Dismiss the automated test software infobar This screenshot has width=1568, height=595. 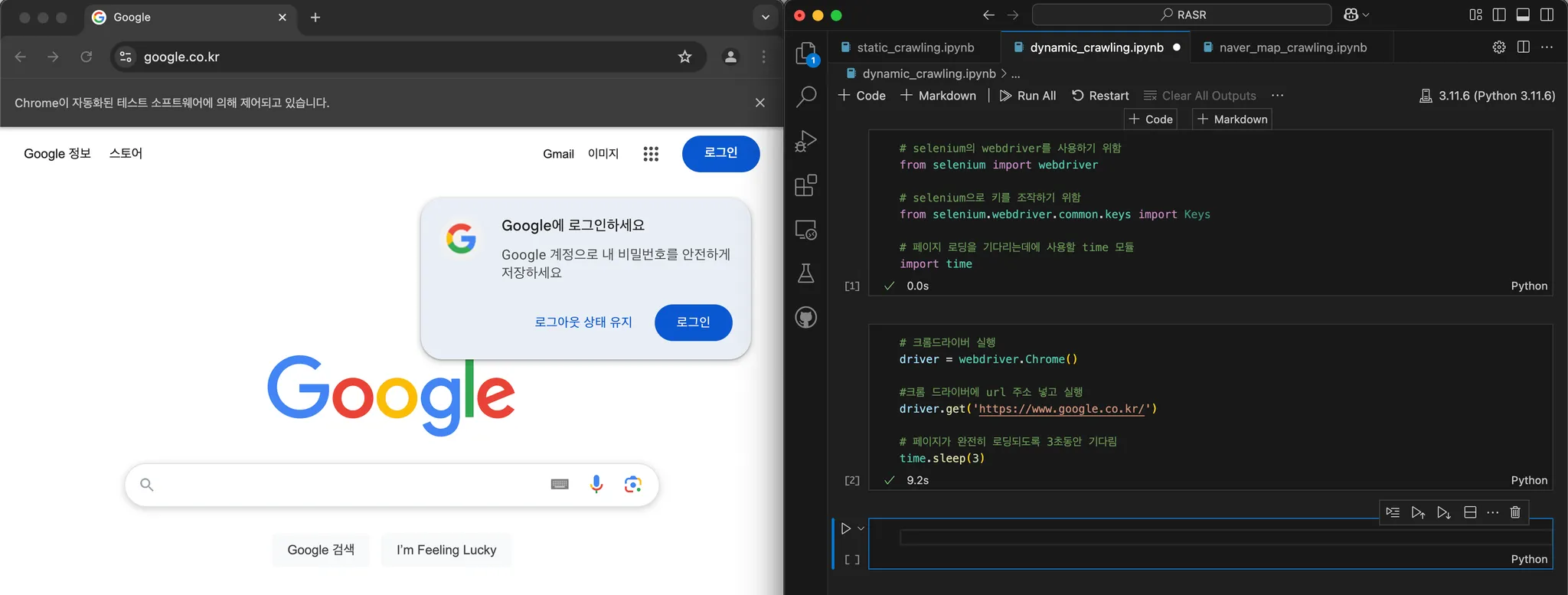click(759, 103)
